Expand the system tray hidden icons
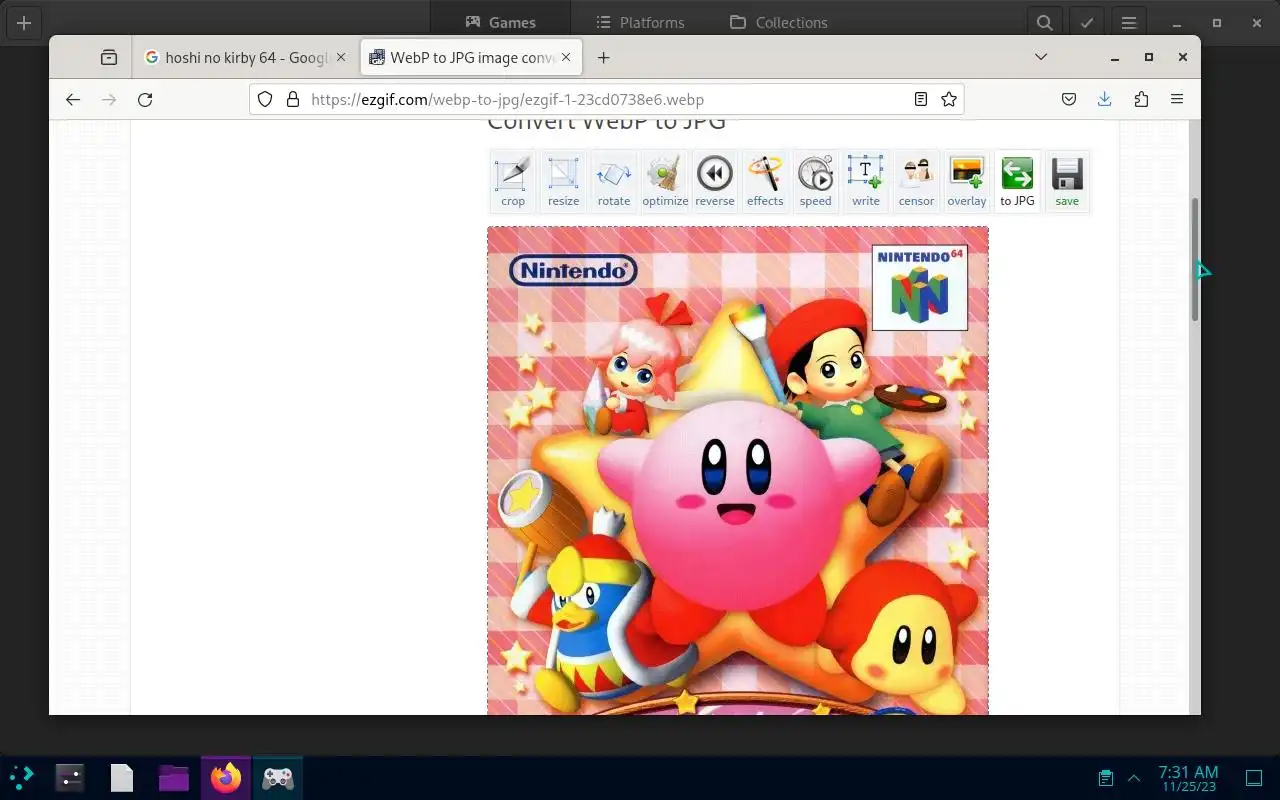This screenshot has width=1280, height=800. tap(1134, 777)
